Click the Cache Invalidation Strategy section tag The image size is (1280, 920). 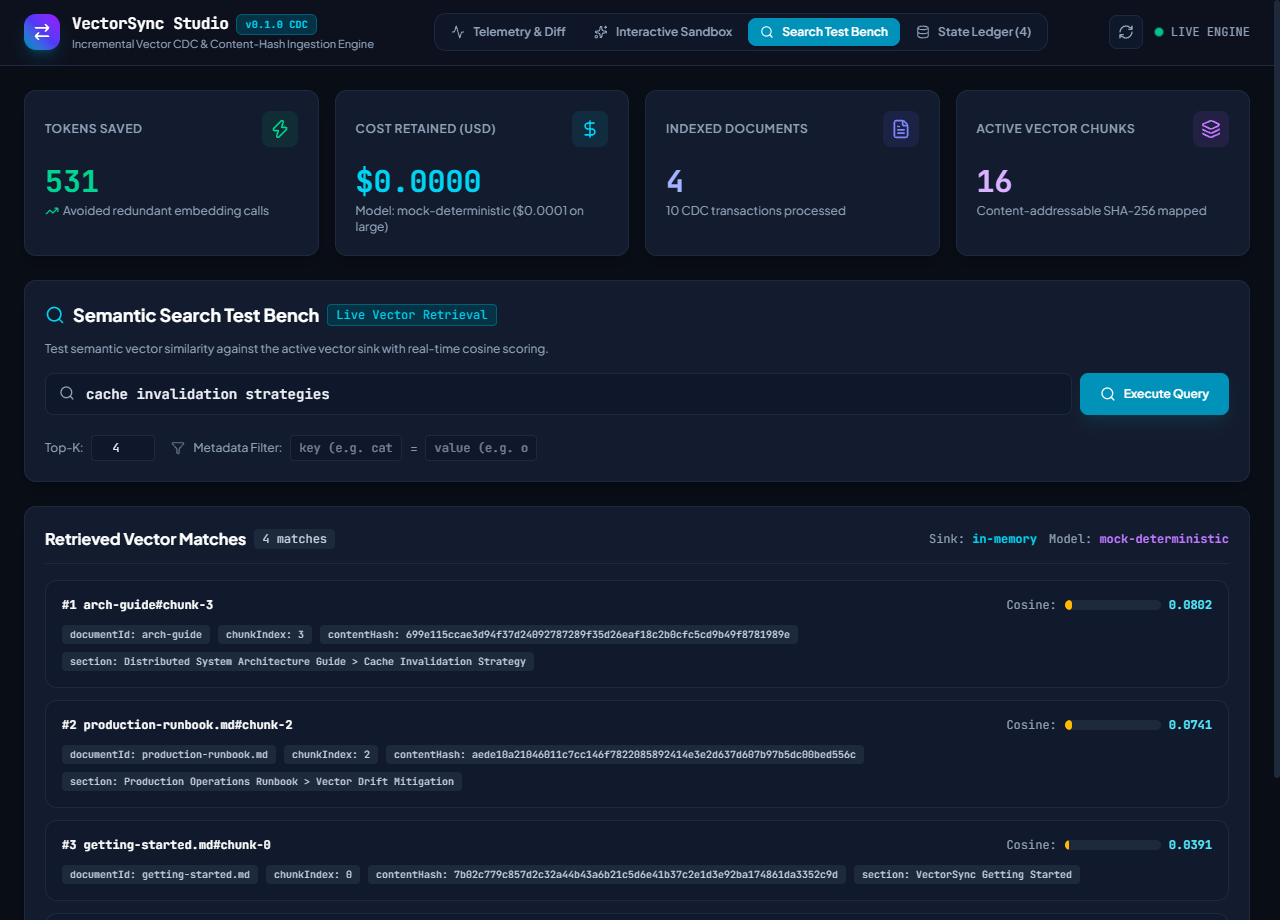[x=298, y=661]
